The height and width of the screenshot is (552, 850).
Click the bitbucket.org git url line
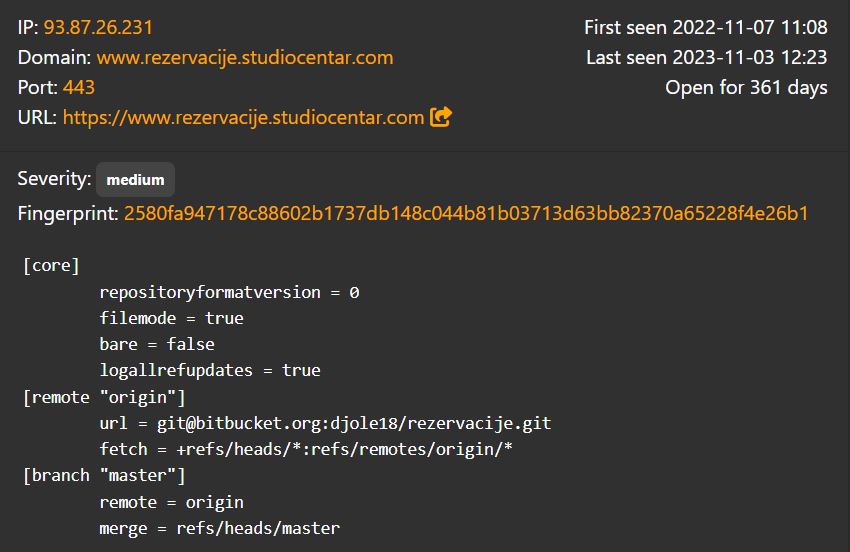[325, 423]
